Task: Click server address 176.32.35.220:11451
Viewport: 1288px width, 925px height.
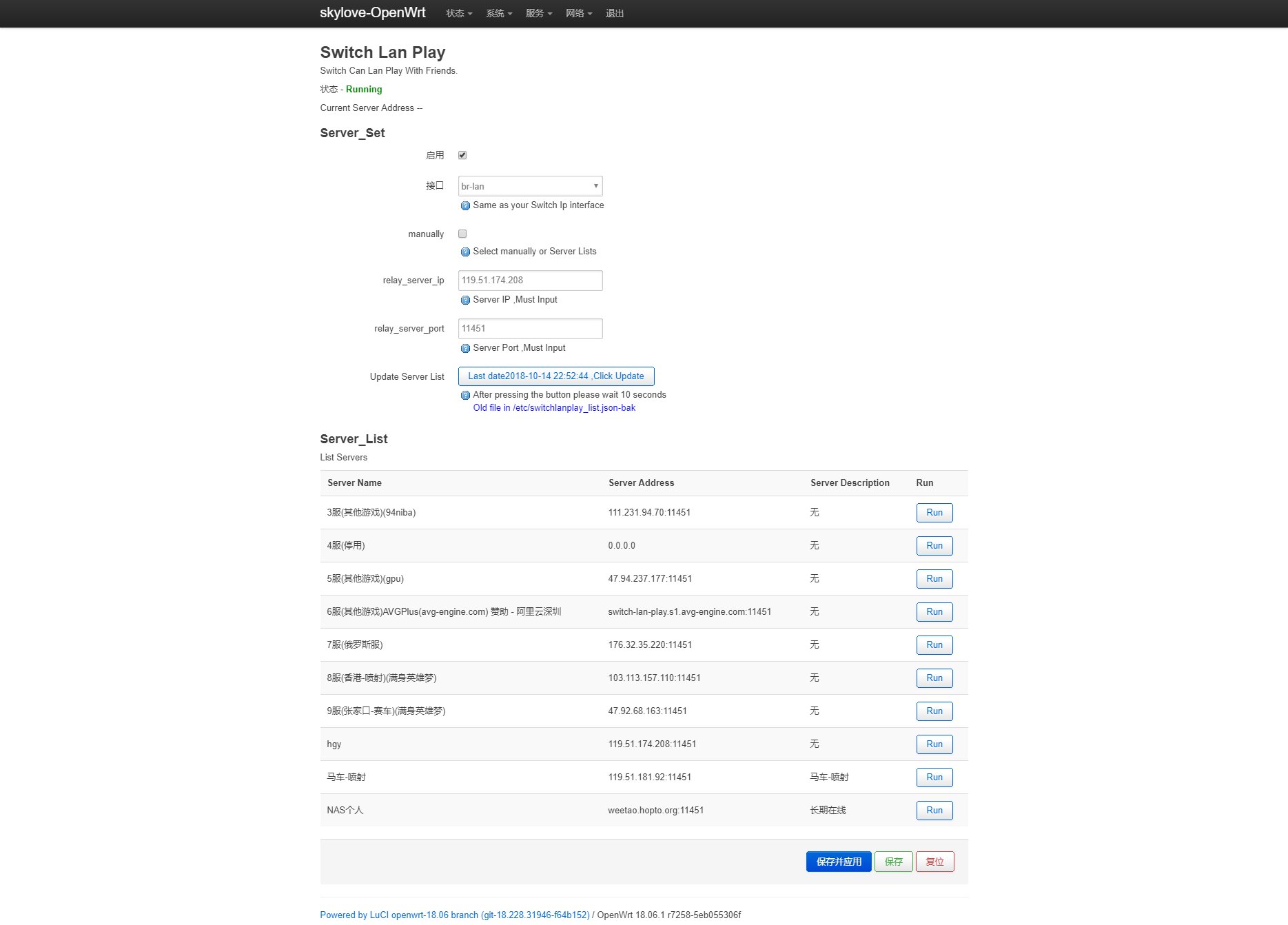Action: pos(650,645)
